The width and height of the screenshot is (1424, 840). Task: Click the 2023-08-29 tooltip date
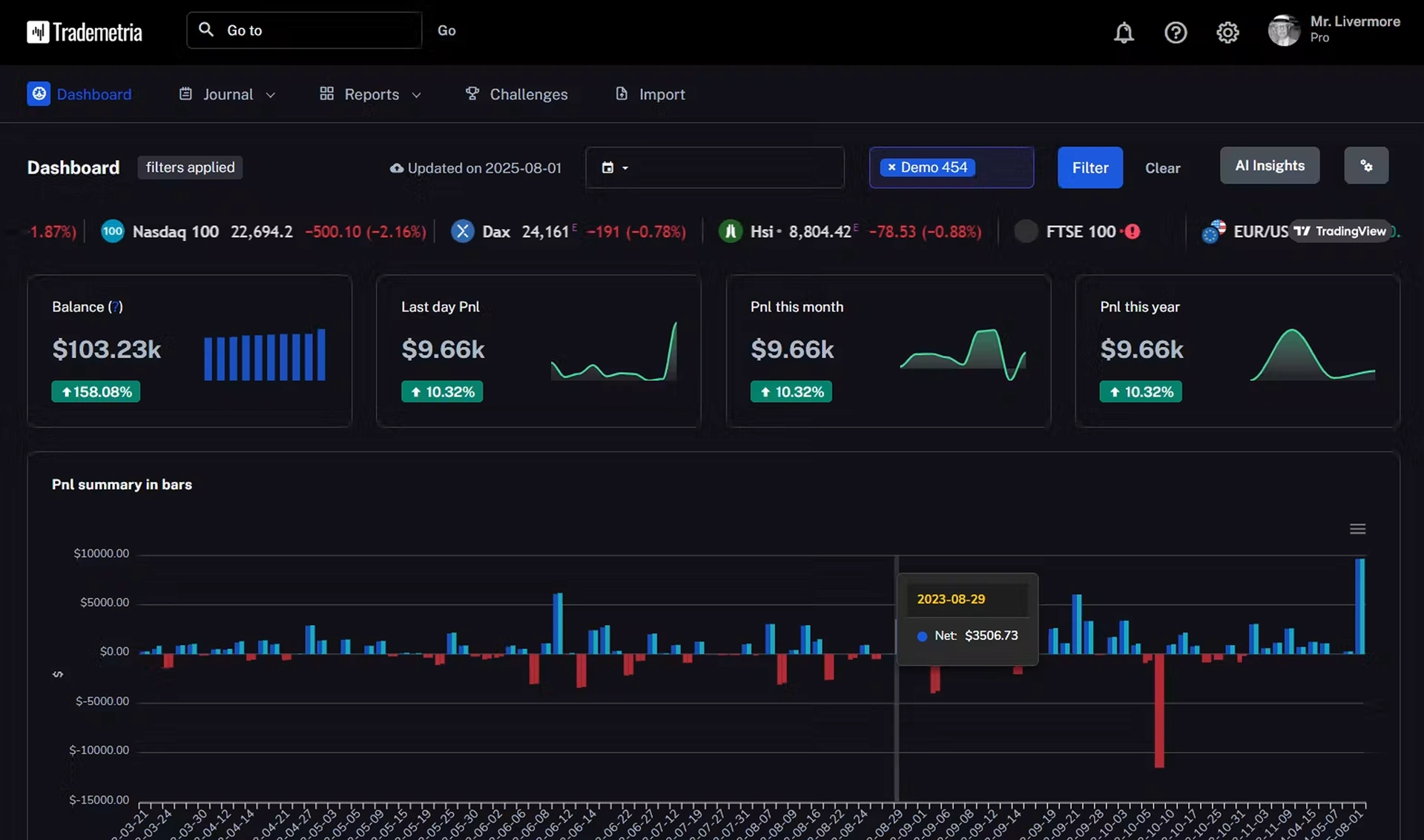coord(951,599)
